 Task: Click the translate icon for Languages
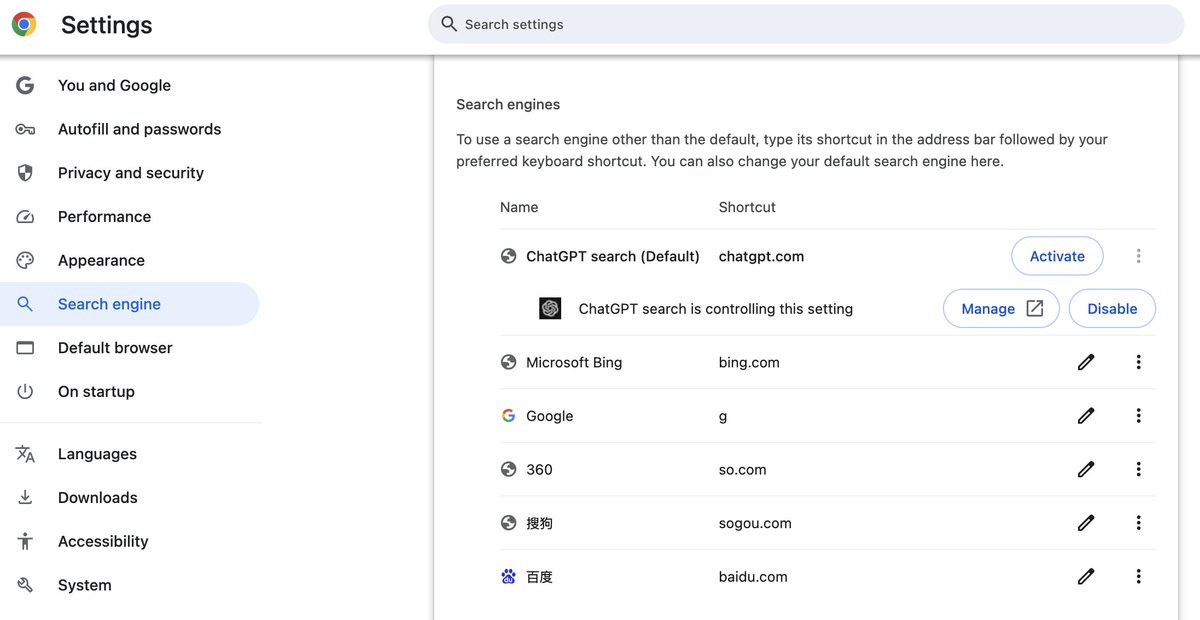(x=25, y=454)
